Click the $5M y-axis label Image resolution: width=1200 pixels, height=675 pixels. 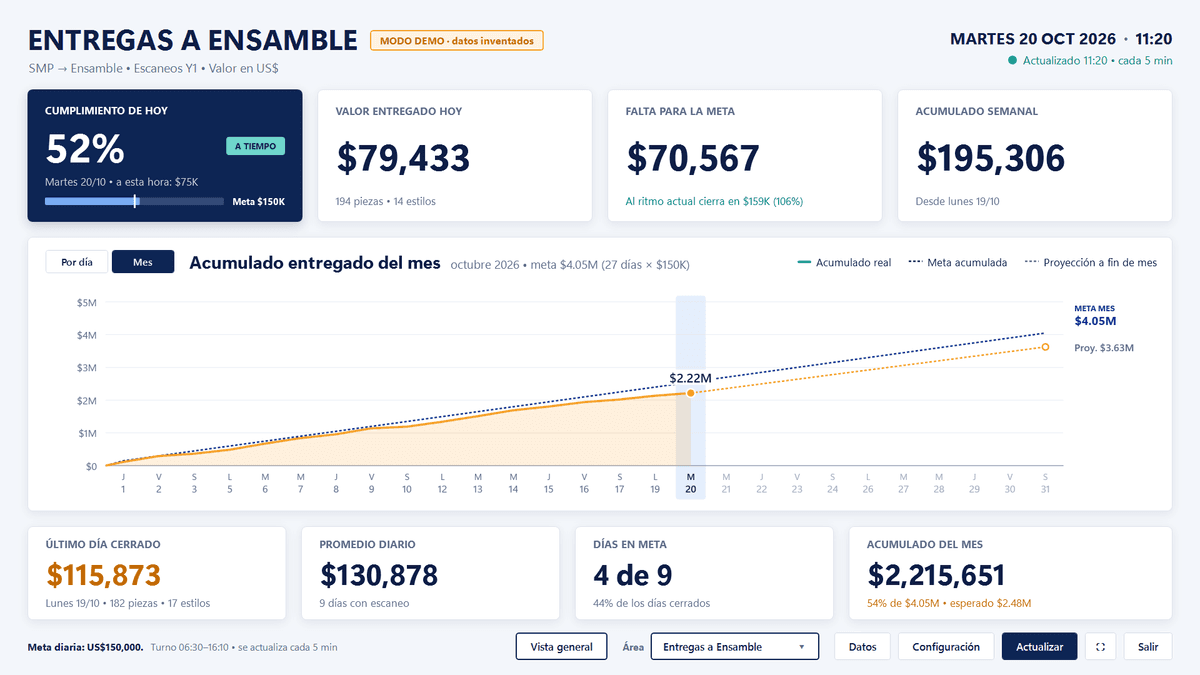pos(87,302)
